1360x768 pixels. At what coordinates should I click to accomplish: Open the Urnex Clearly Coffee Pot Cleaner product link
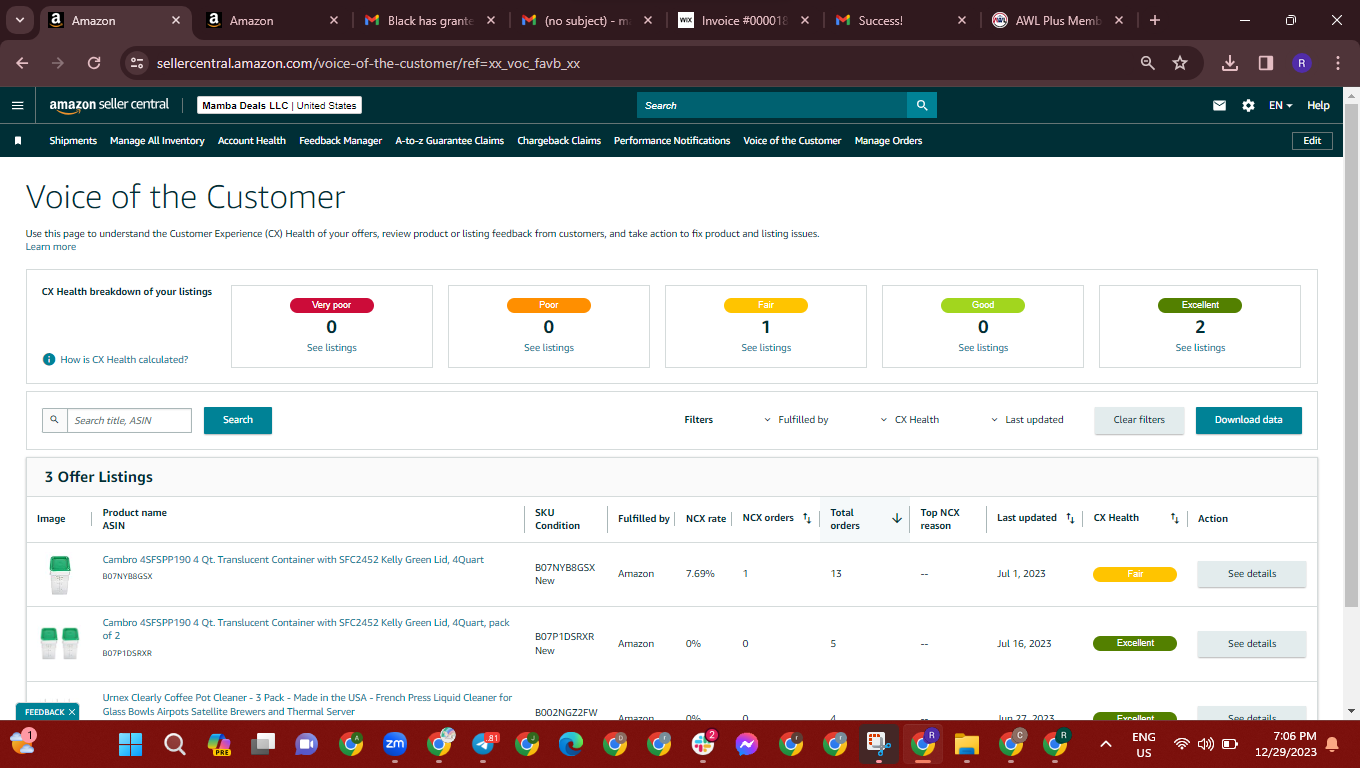click(307, 705)
